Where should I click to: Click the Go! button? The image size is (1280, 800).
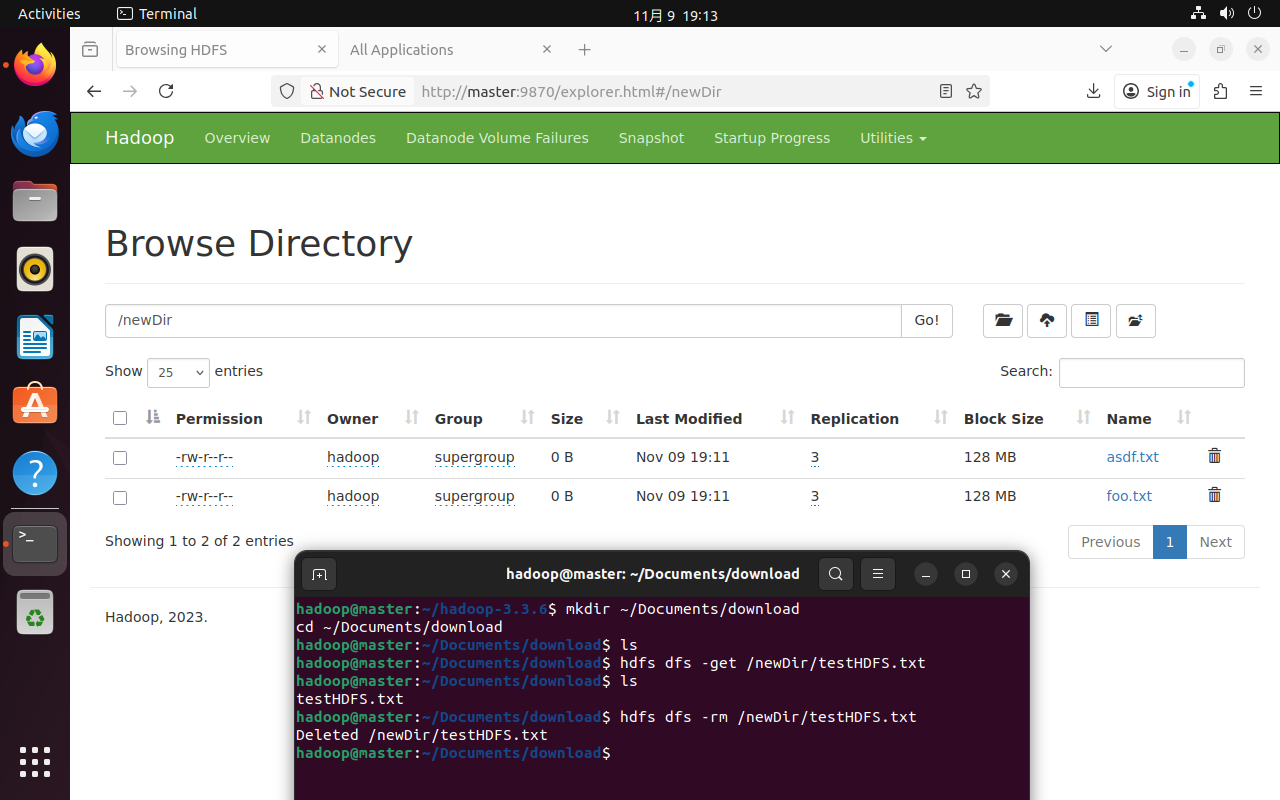(927, 320)
